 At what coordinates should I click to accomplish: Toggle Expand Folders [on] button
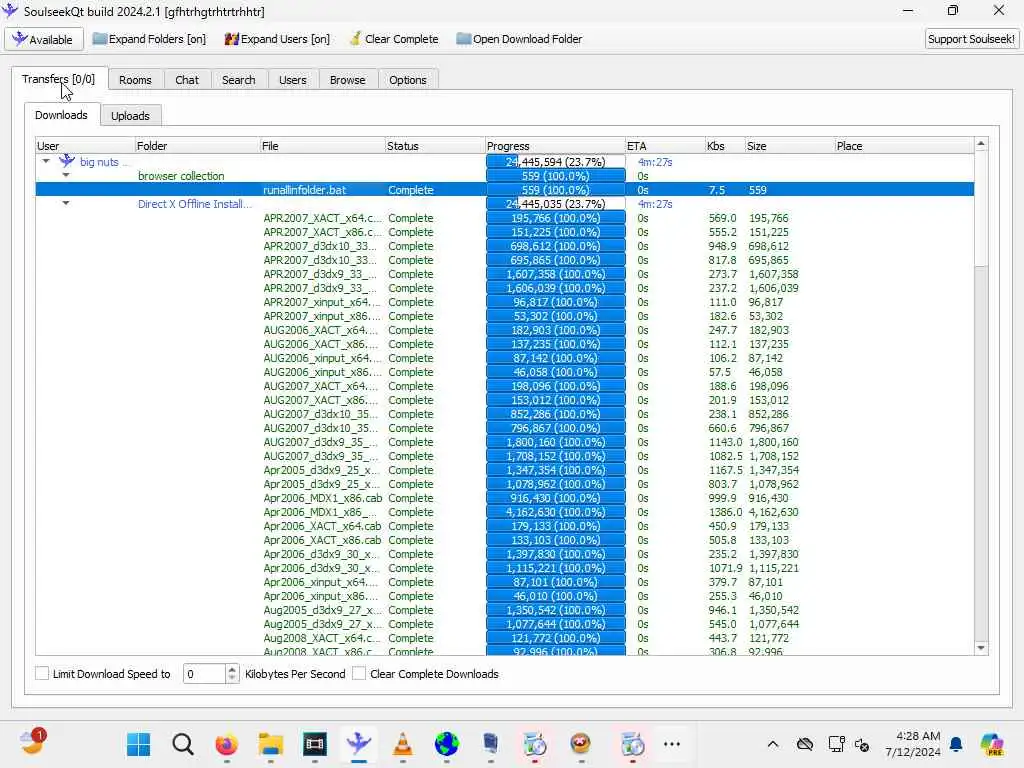(x=149, y=39)
